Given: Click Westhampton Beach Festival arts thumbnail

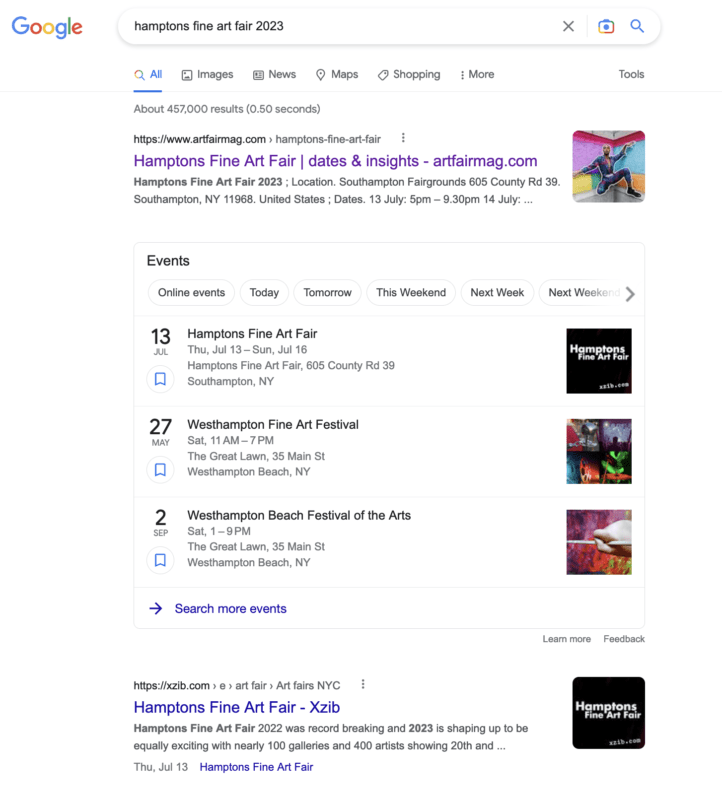Looking at the screenshot, I should 599,542.
